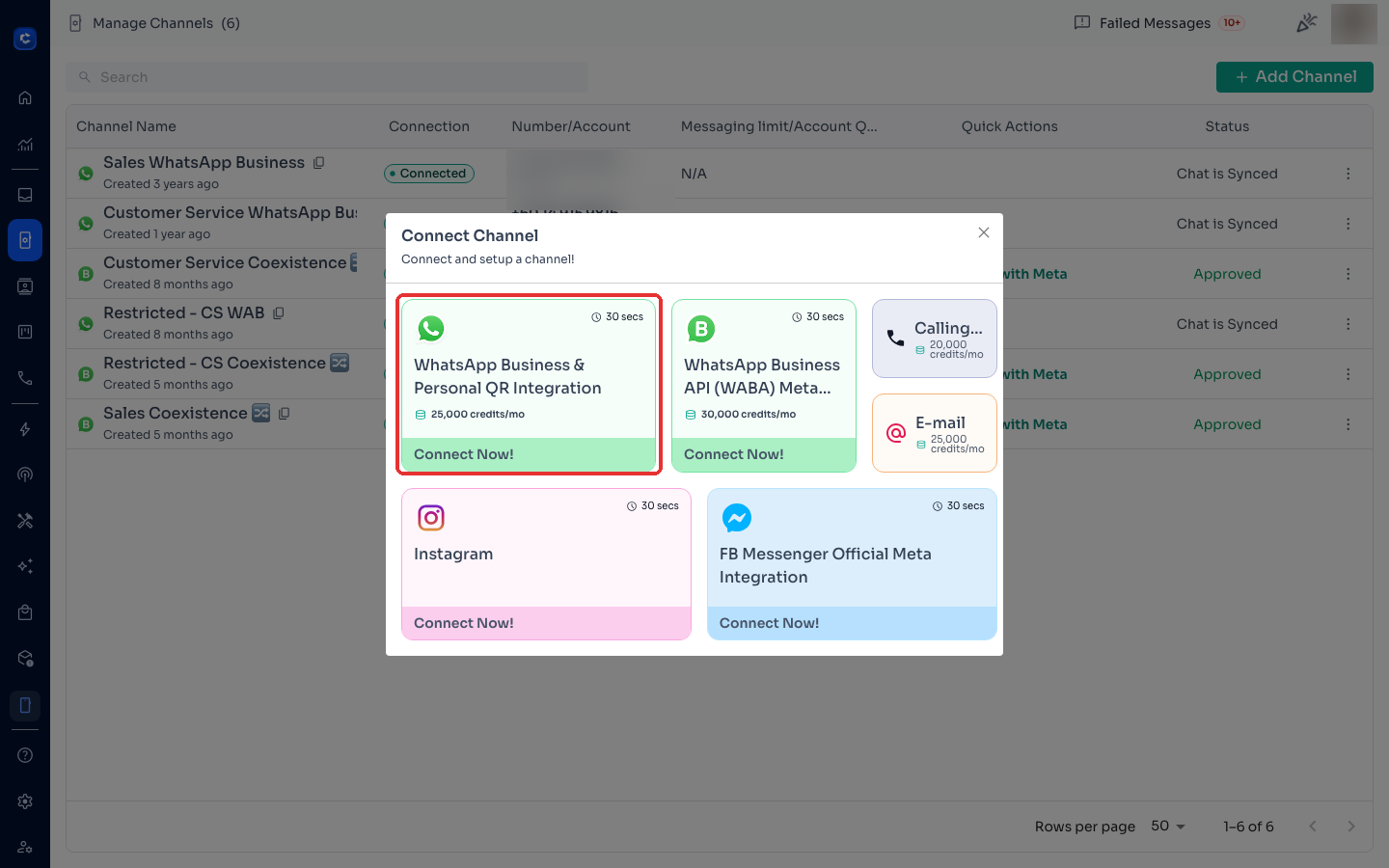Click the Customer Service Coexistence channel name
Image resolution: width=1389 pixels, height=868 pixels.
click(x=225, y=262)
